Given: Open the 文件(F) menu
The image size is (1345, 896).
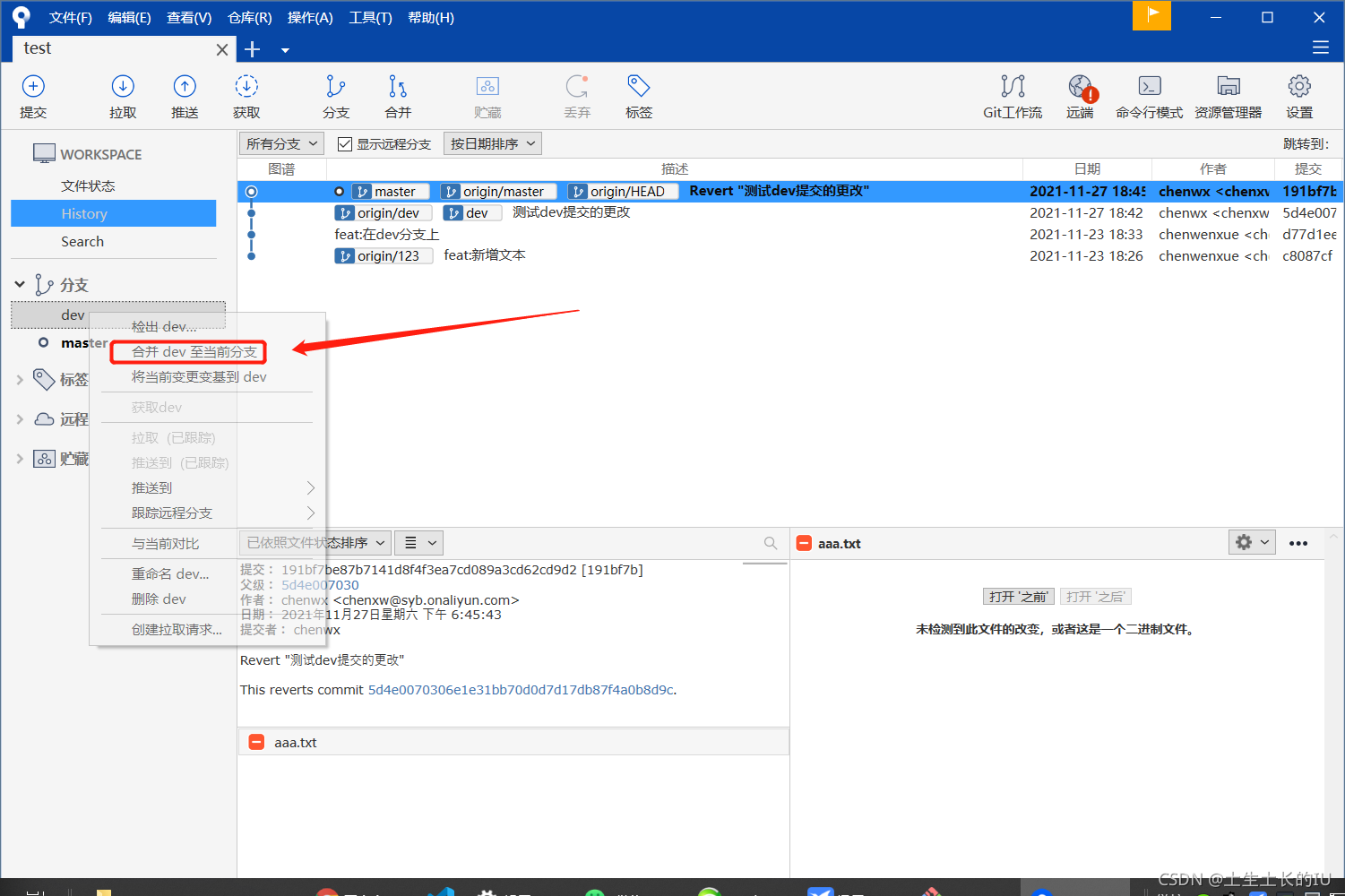Looking at the screenshot, I should coord(71,17).
